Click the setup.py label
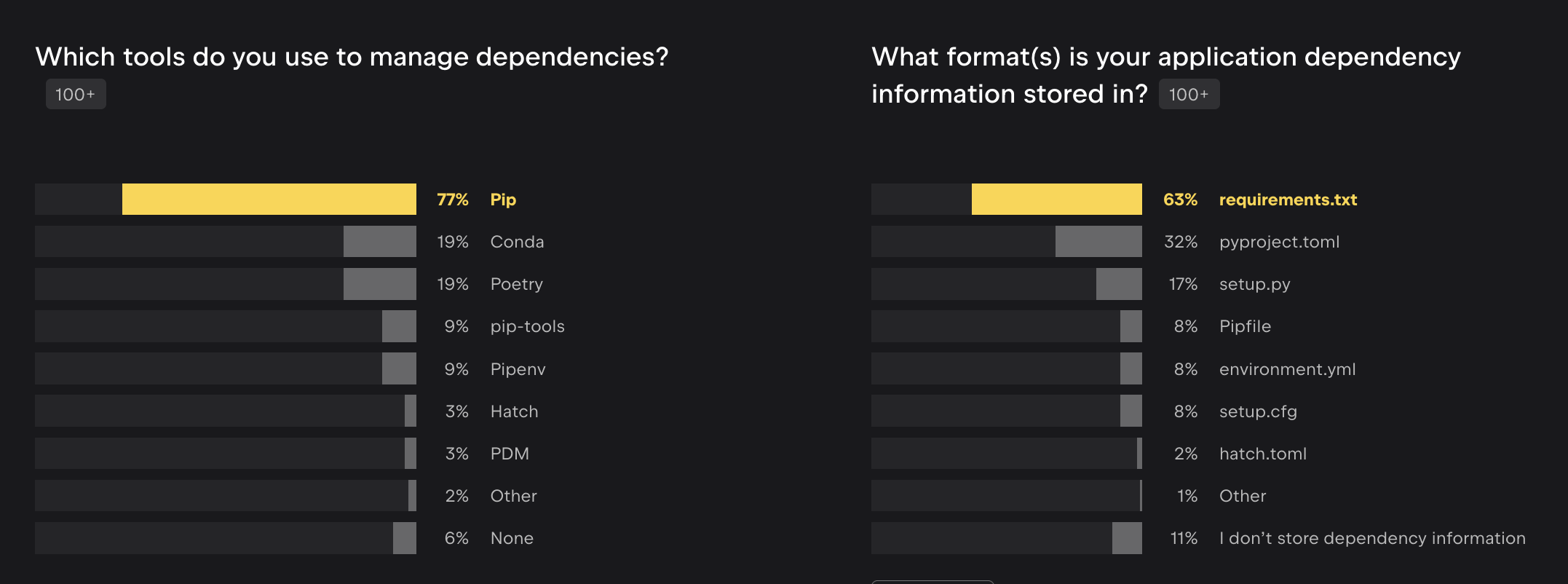Image resolution: width=1568 pixels, height=584 pixels. (x=1254, y=284)
